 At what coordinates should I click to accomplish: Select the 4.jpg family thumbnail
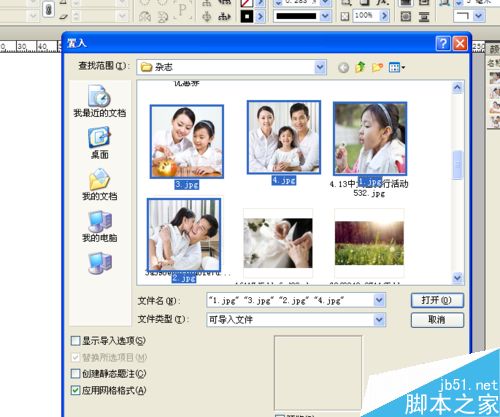tap(284, 137)
